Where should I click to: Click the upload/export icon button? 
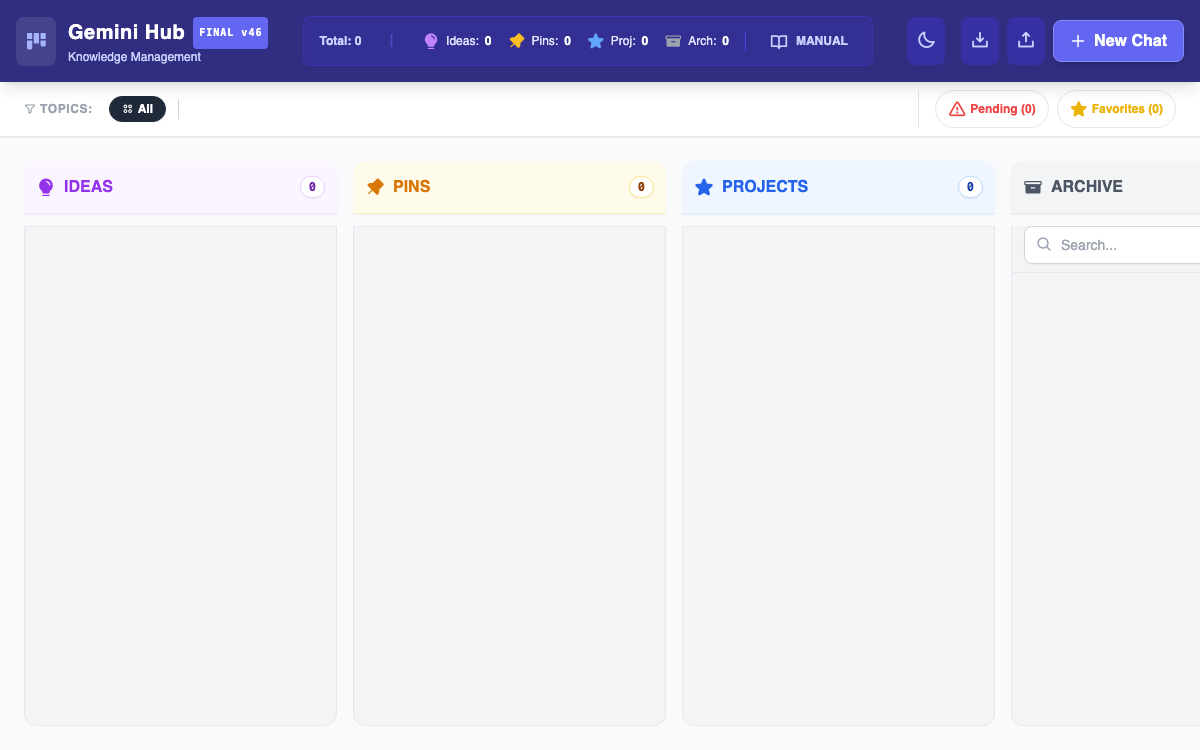click(x=1026, y=41)
